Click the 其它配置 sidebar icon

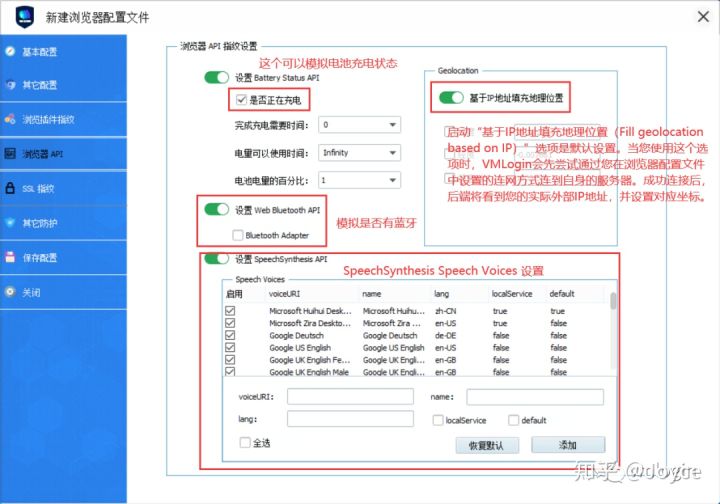[10, 85]
